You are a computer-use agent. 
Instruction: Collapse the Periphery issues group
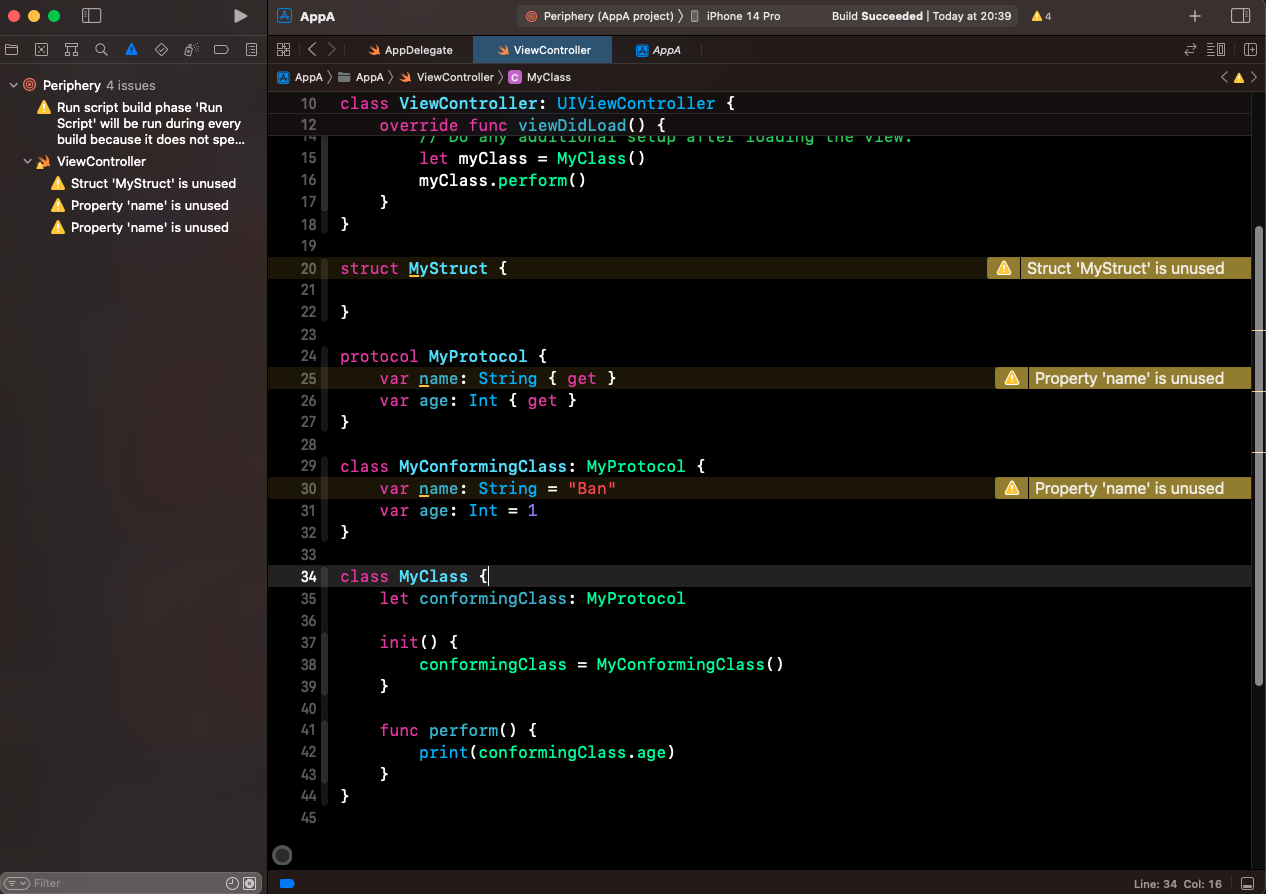(x=13, y=85)
